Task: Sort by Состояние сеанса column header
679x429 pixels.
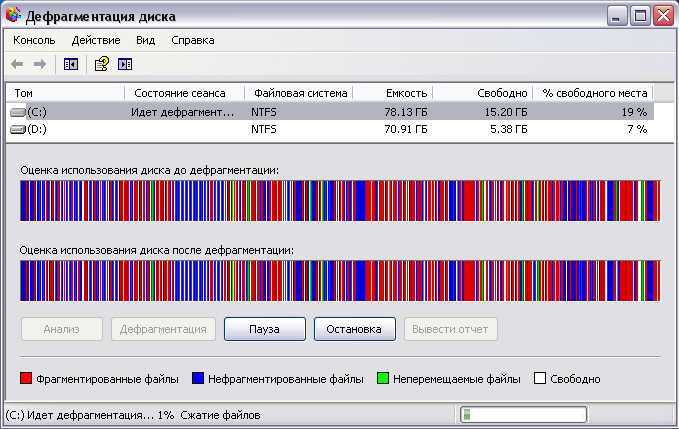Action: click(185, 93)
